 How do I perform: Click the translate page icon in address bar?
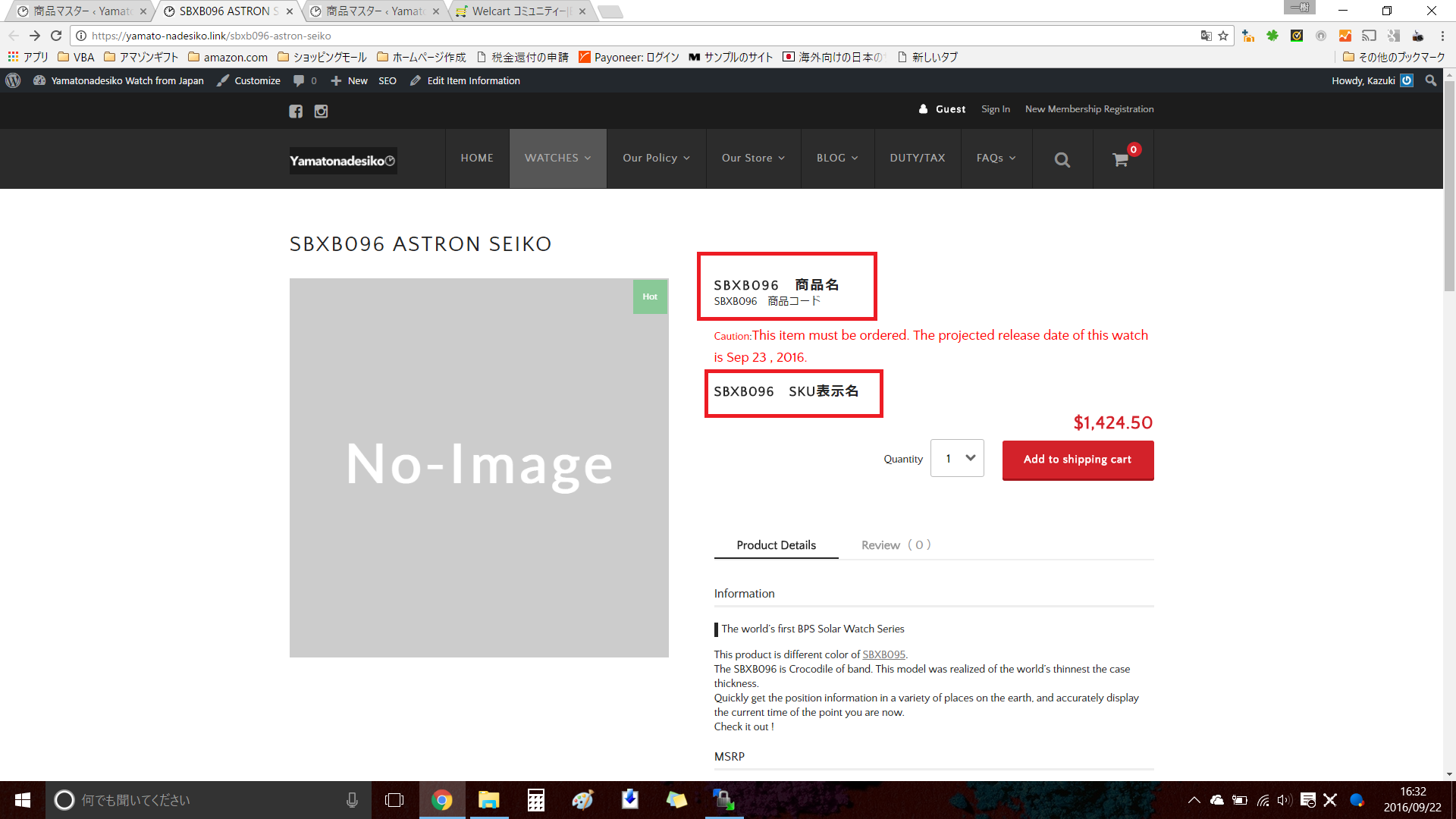click(1206, 36)
